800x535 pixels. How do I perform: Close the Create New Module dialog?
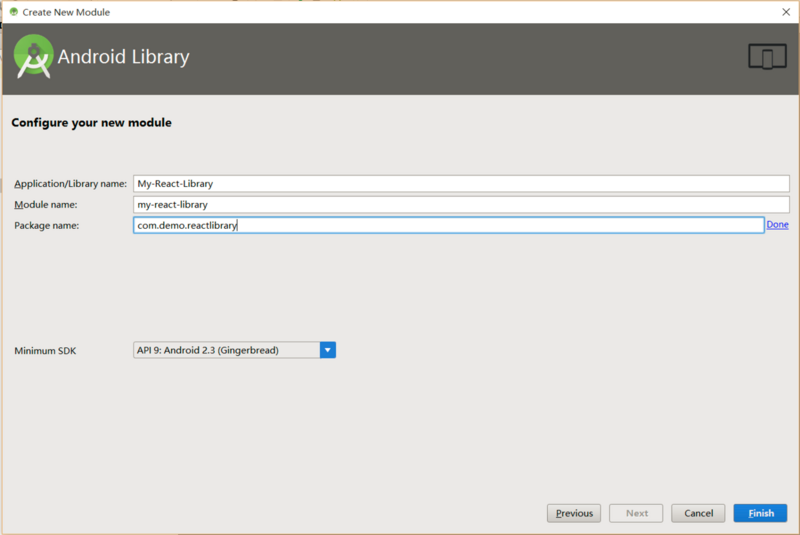(786, 12)
